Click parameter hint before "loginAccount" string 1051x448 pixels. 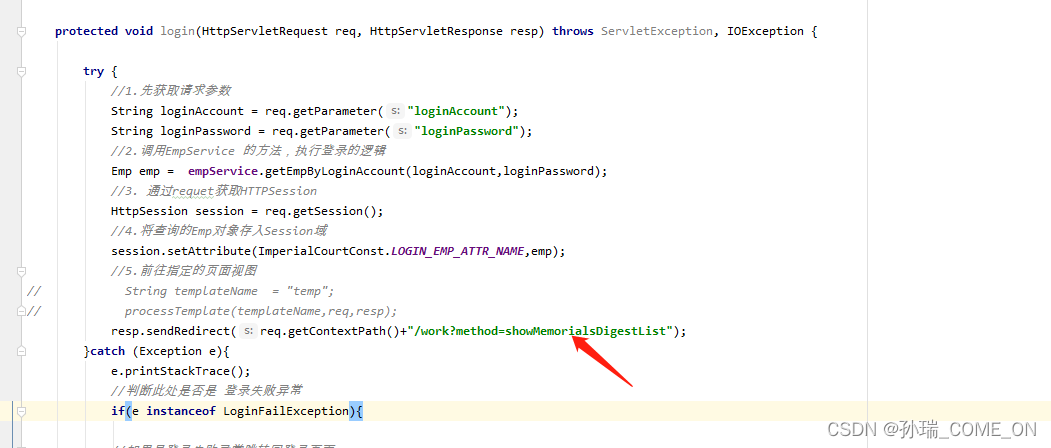(x=395, y=111)
